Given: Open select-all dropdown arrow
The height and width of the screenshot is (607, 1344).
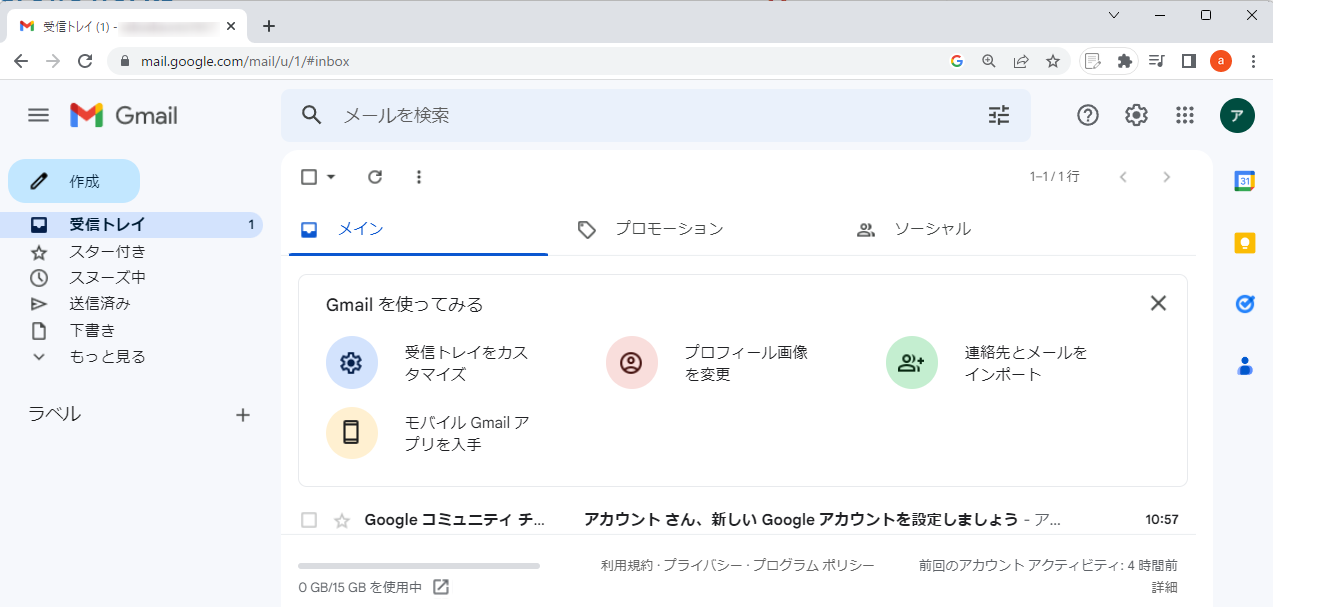Looking at the screenshot, I should 331,177.
